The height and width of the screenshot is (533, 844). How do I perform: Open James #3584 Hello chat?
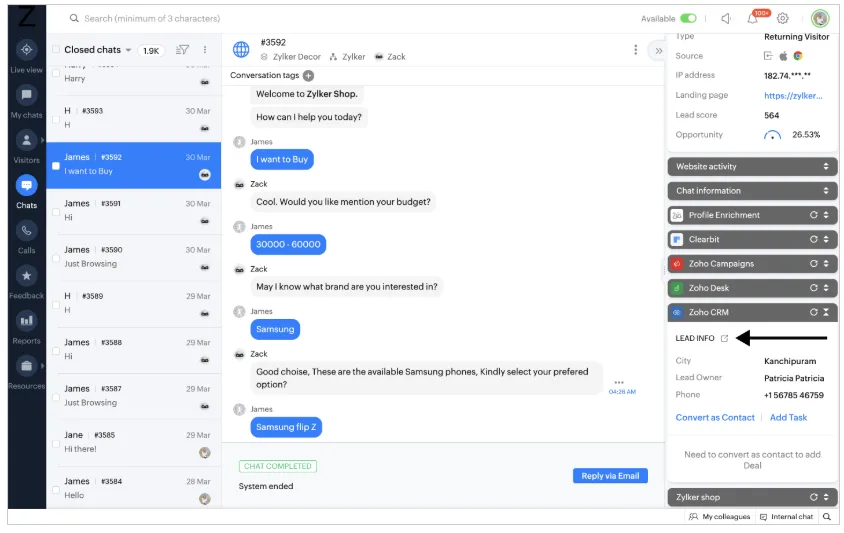(x=133, y=488)
